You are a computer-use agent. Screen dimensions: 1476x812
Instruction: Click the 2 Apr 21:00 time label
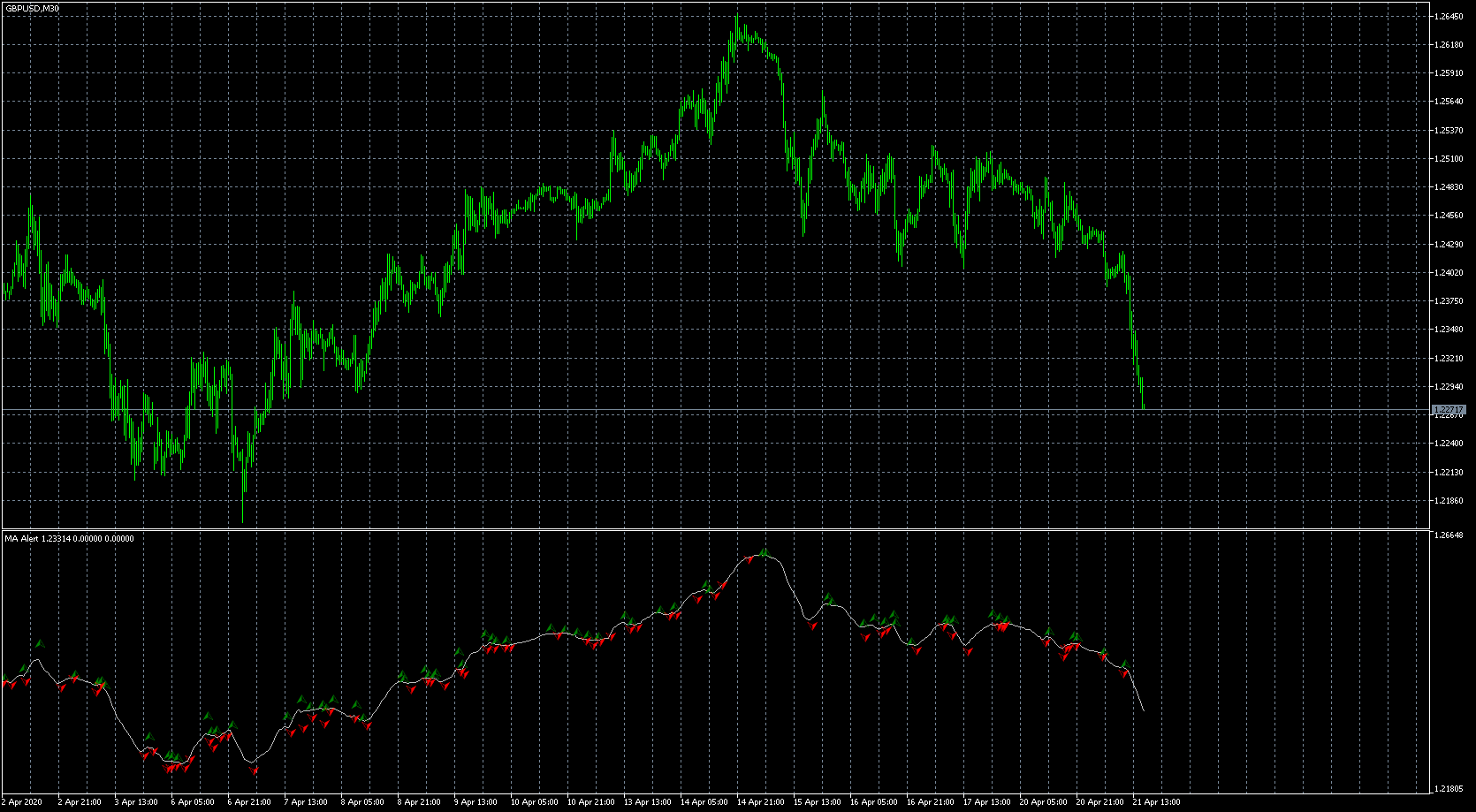80,802
